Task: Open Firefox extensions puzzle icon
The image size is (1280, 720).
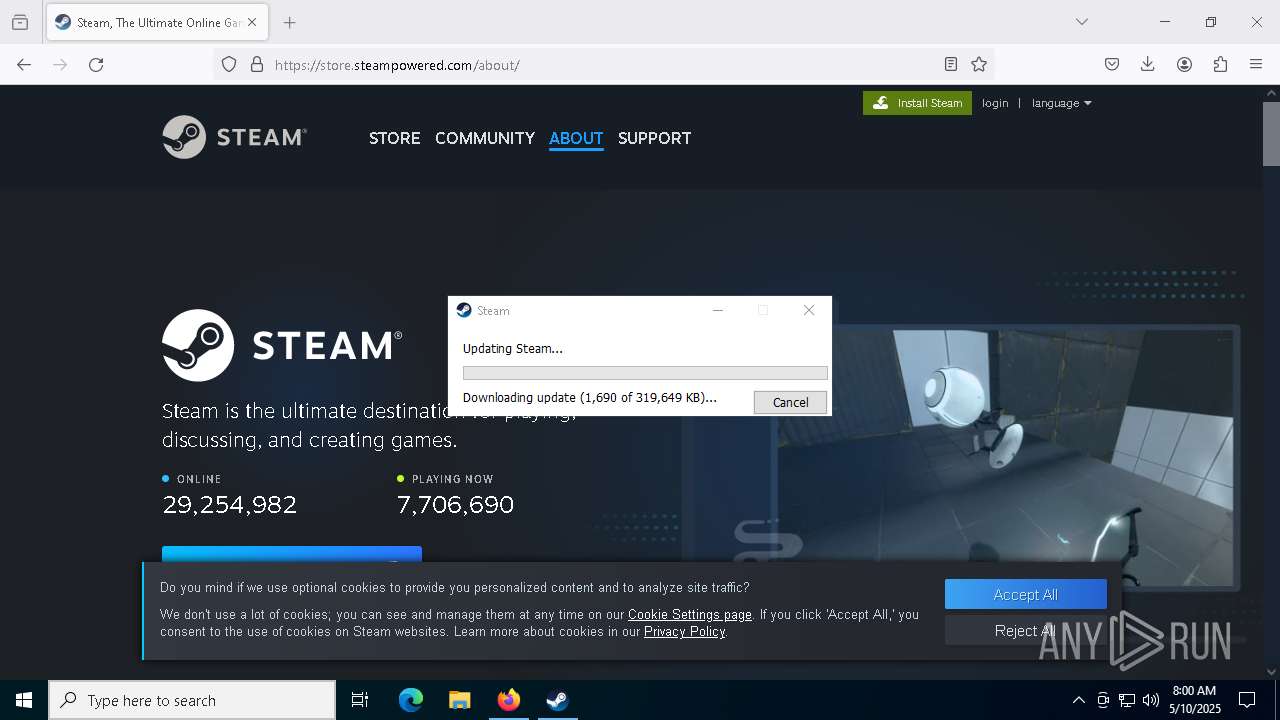Action: tap(1220, 64)
